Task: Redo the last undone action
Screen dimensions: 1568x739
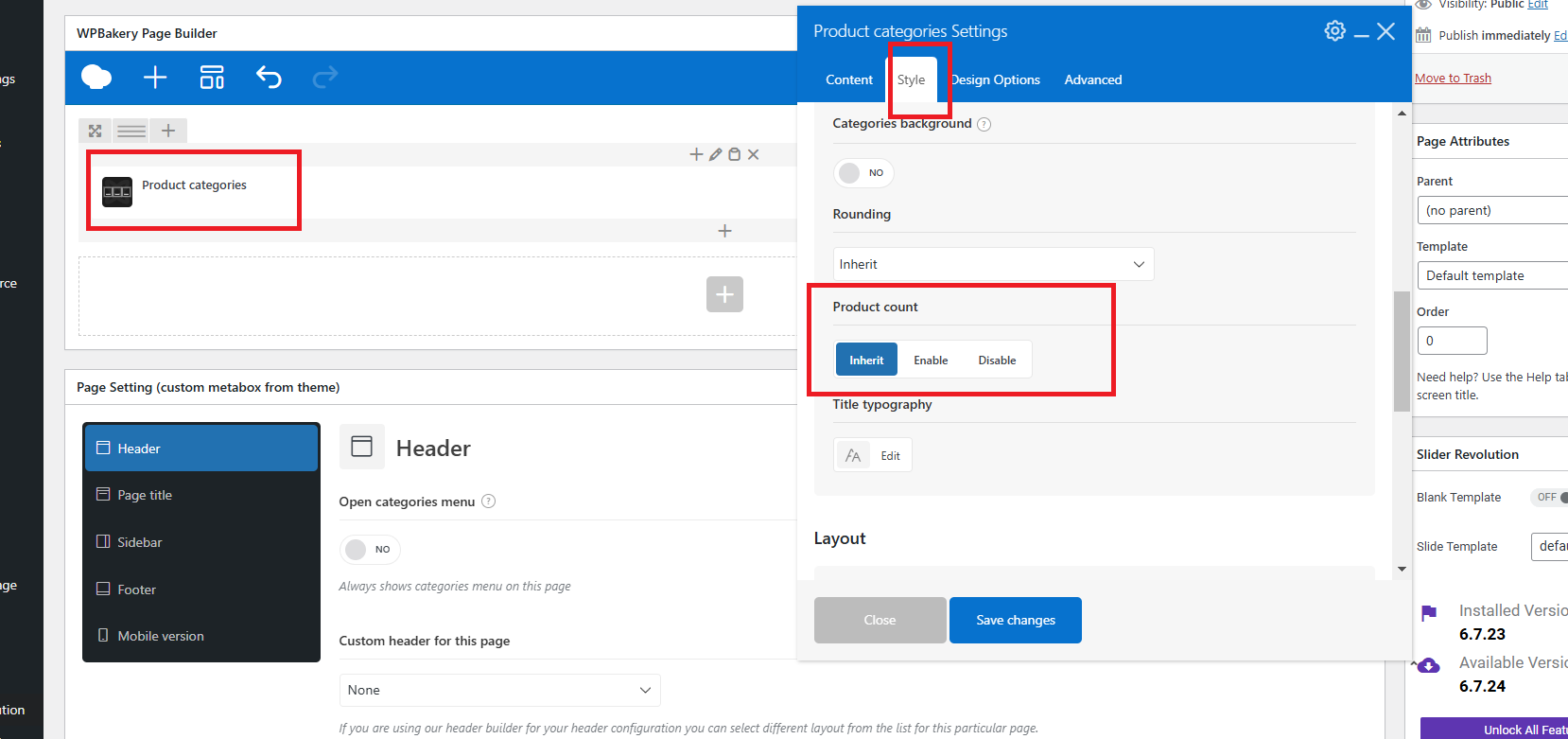Action: click(x=325, y=77)
